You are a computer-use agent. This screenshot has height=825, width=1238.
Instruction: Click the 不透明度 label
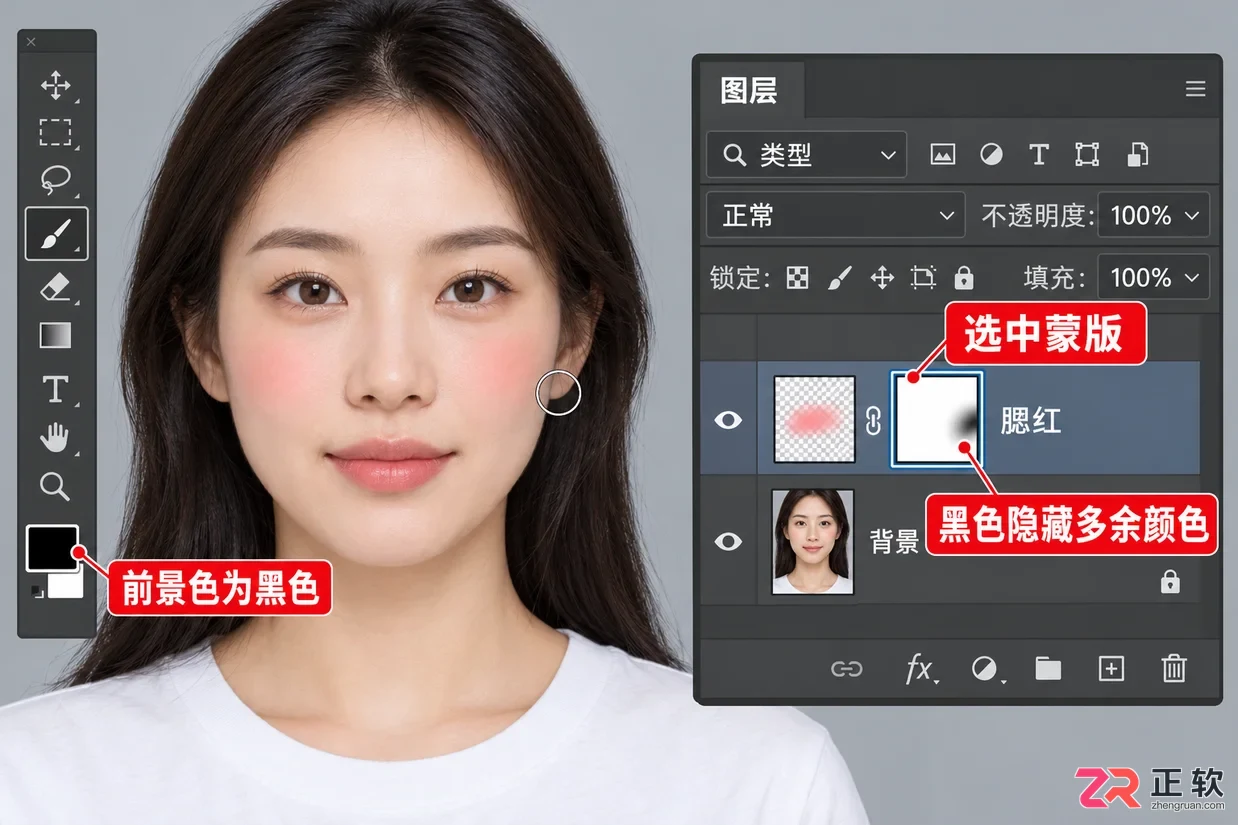coord(1038,216)
